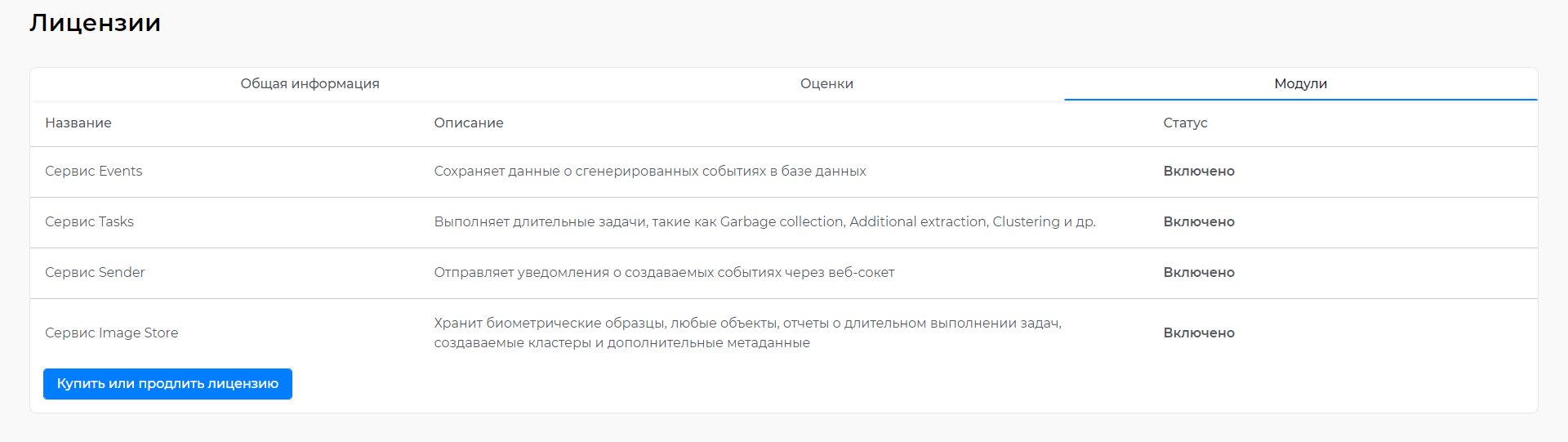Image resolution: width=1568 pixels, height=442 pixels.
Task: Click the Tasks service Garbage collection description
Action: coord(765,221)
